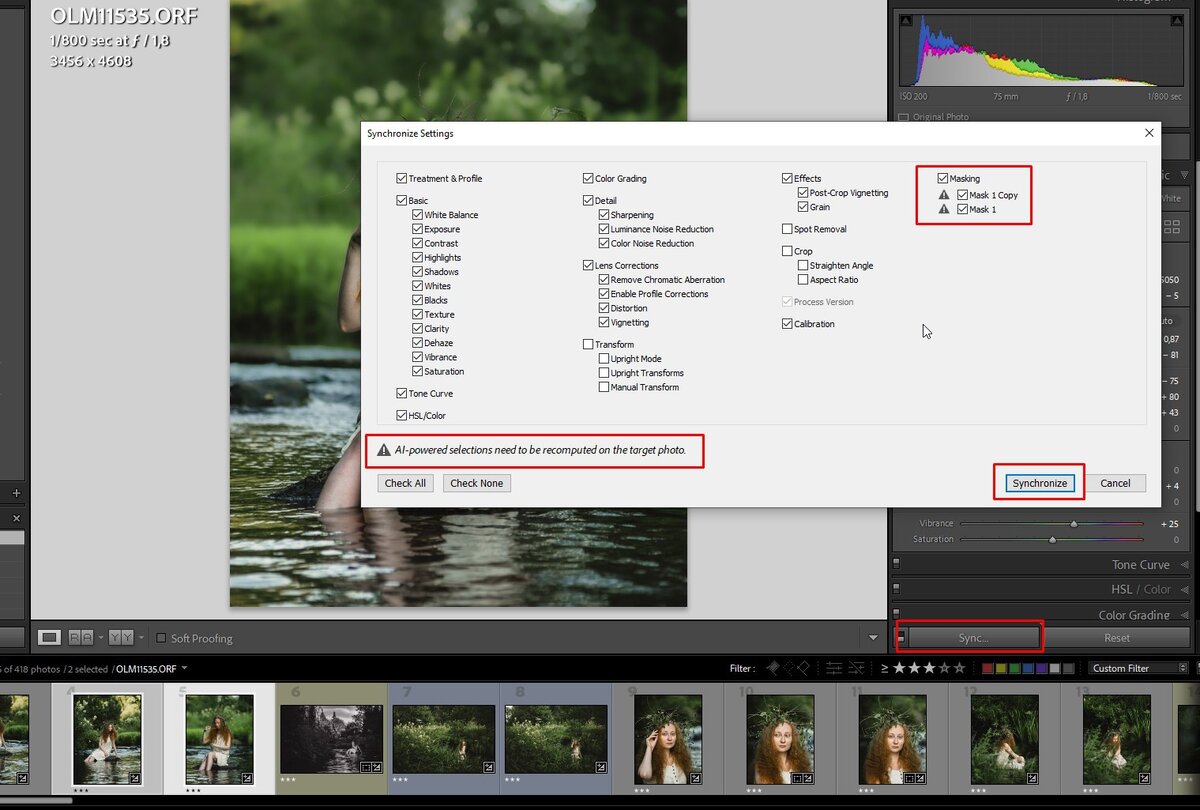Viewport: 1200px width, 810px height.
Task: Adjust Vibrance slider handle
Action: click(1074, 523)
